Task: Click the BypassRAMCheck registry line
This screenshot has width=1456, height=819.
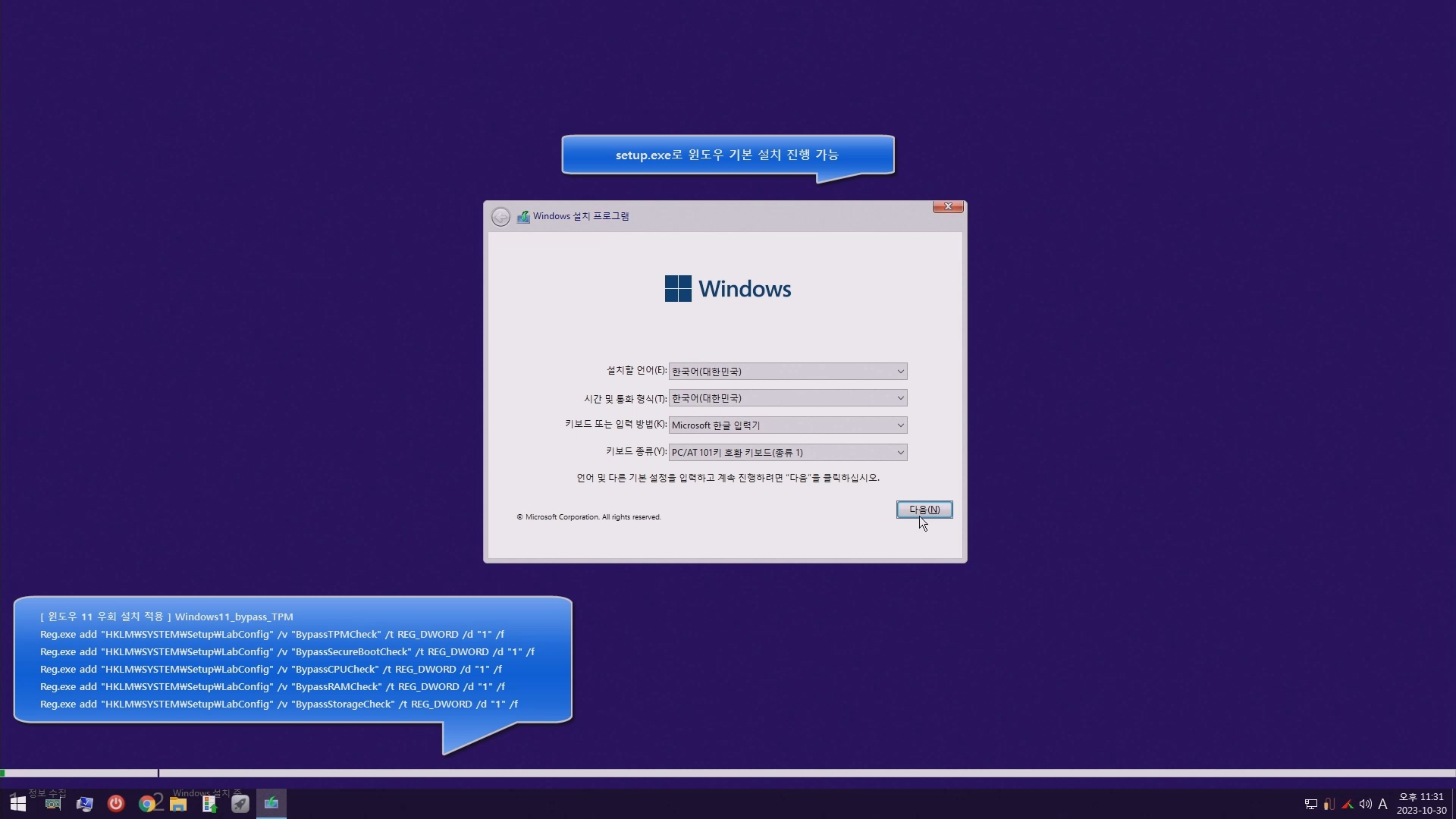Action: tap(272, 687)
